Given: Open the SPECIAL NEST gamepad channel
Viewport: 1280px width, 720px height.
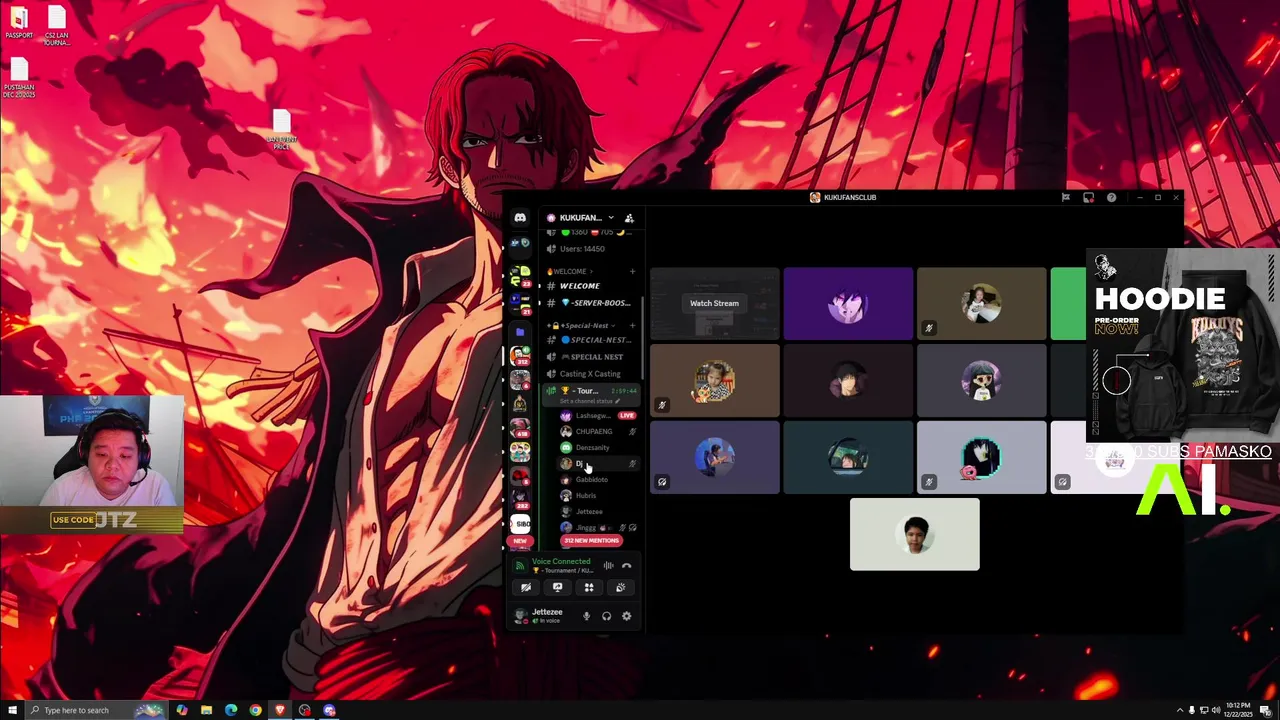Looking at the screenshot, I should point(590,357).
